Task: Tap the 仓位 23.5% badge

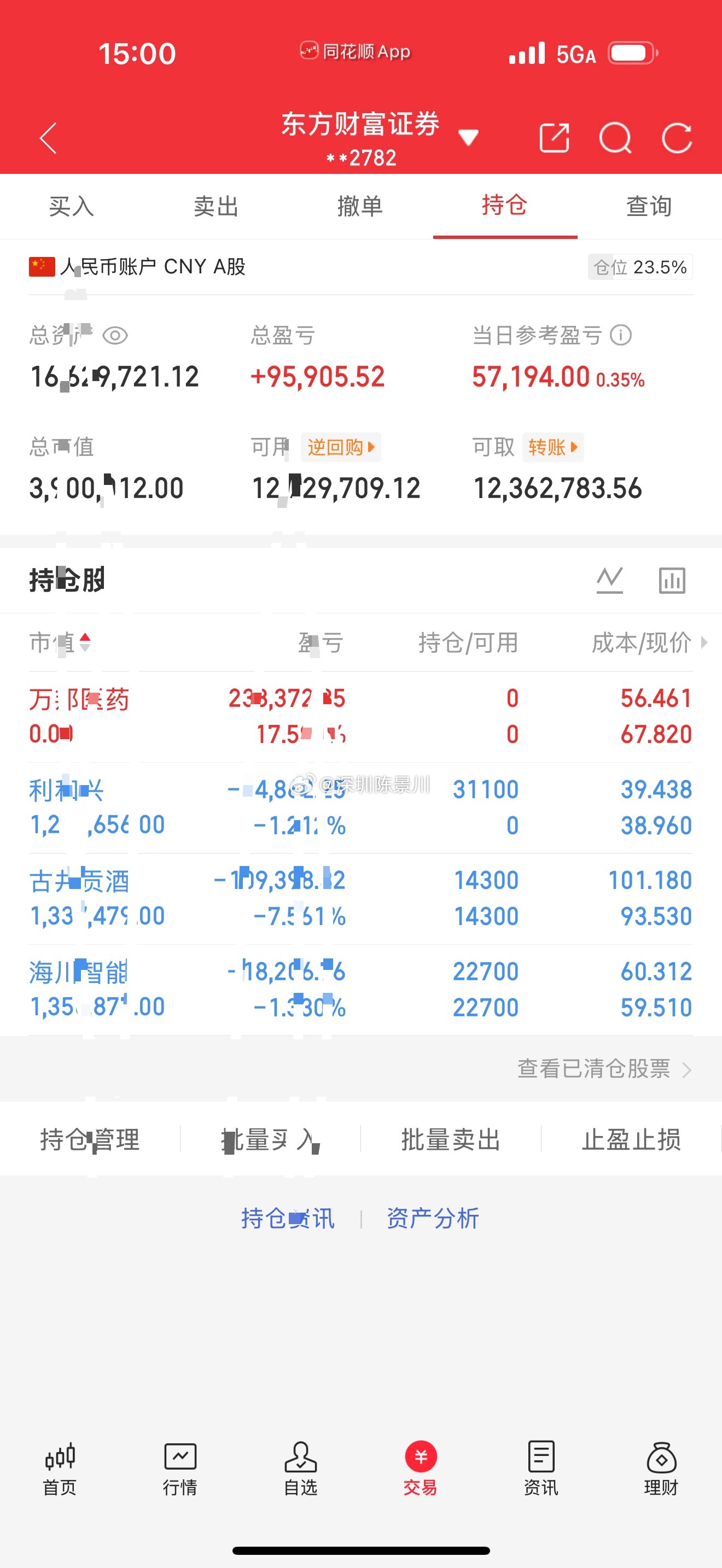Action: (x=641, y=267)
